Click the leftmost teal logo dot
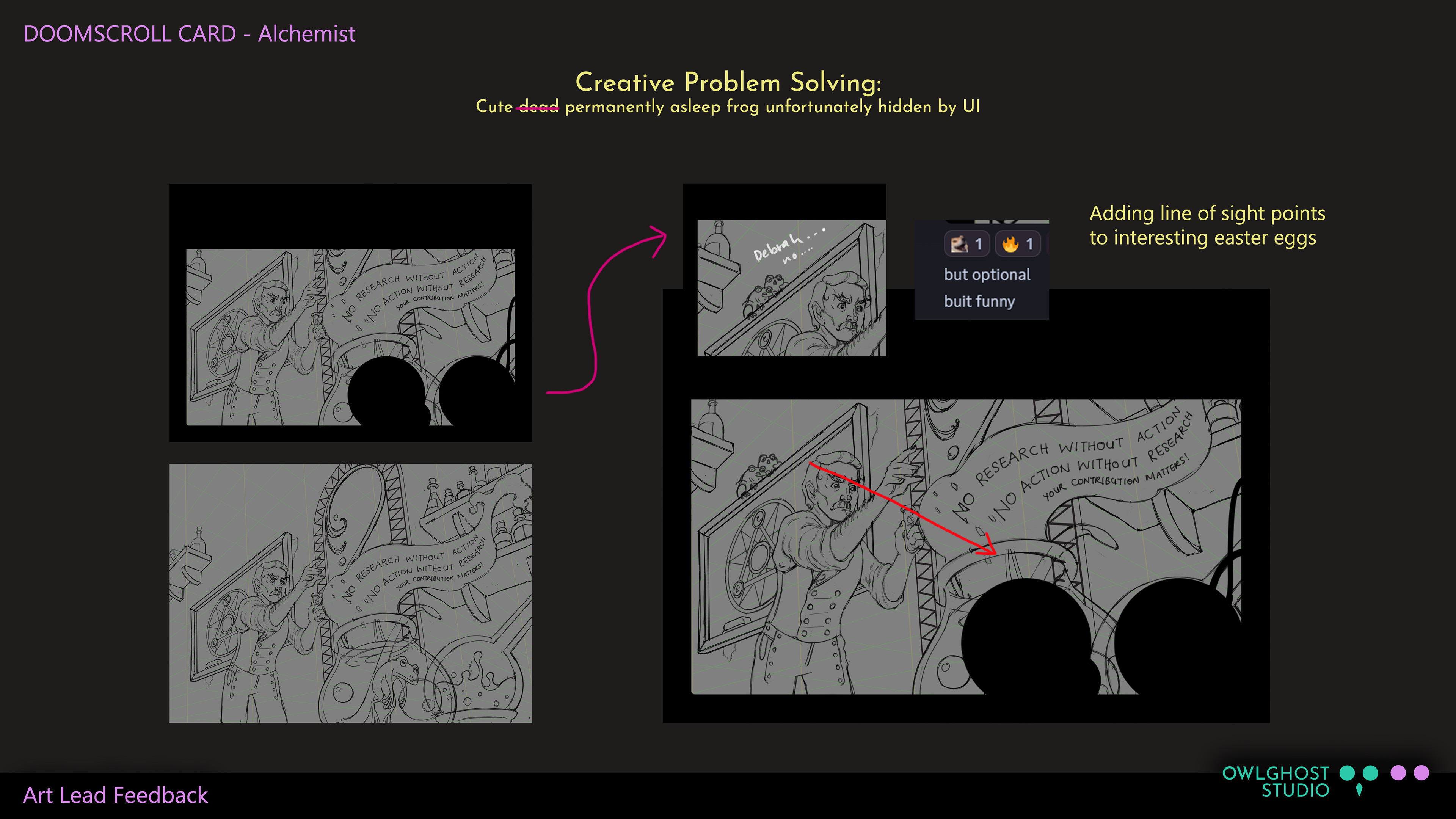1456x819 pixels. pos(1347,773)
